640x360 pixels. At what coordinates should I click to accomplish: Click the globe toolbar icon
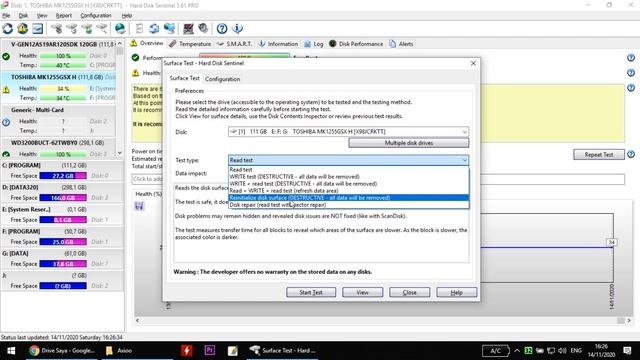click(120, 29)
